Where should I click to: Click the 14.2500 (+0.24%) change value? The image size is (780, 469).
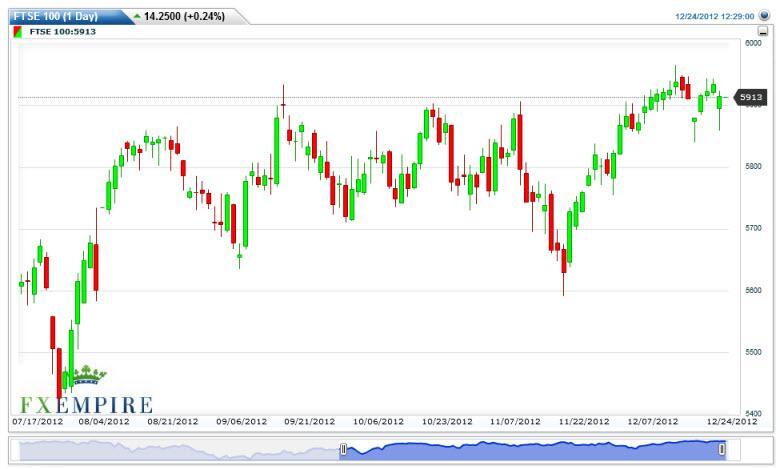click(184, 16)
